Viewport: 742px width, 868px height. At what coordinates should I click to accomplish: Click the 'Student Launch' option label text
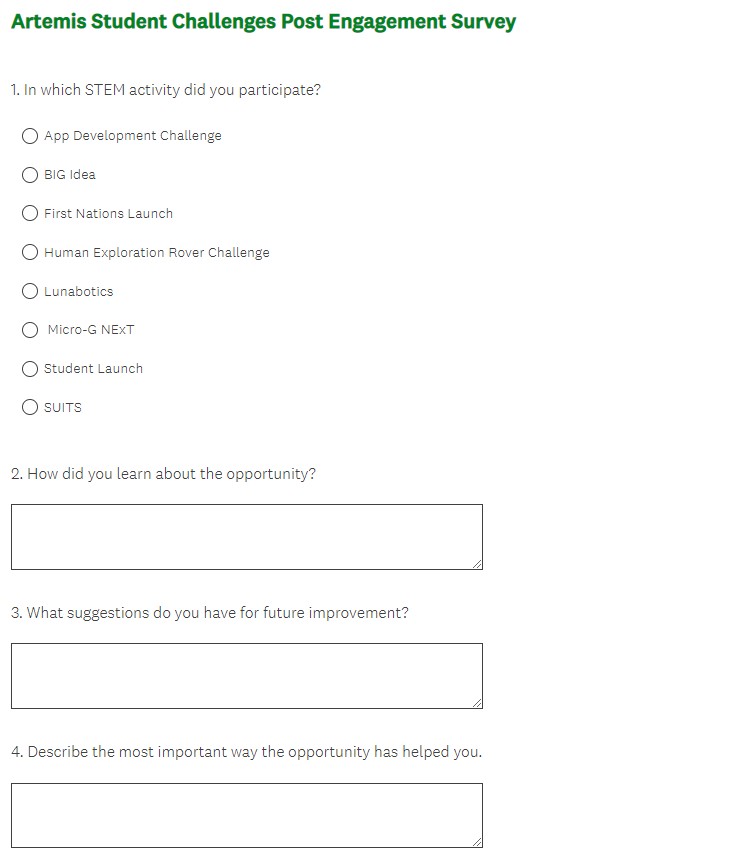point(93,369)
